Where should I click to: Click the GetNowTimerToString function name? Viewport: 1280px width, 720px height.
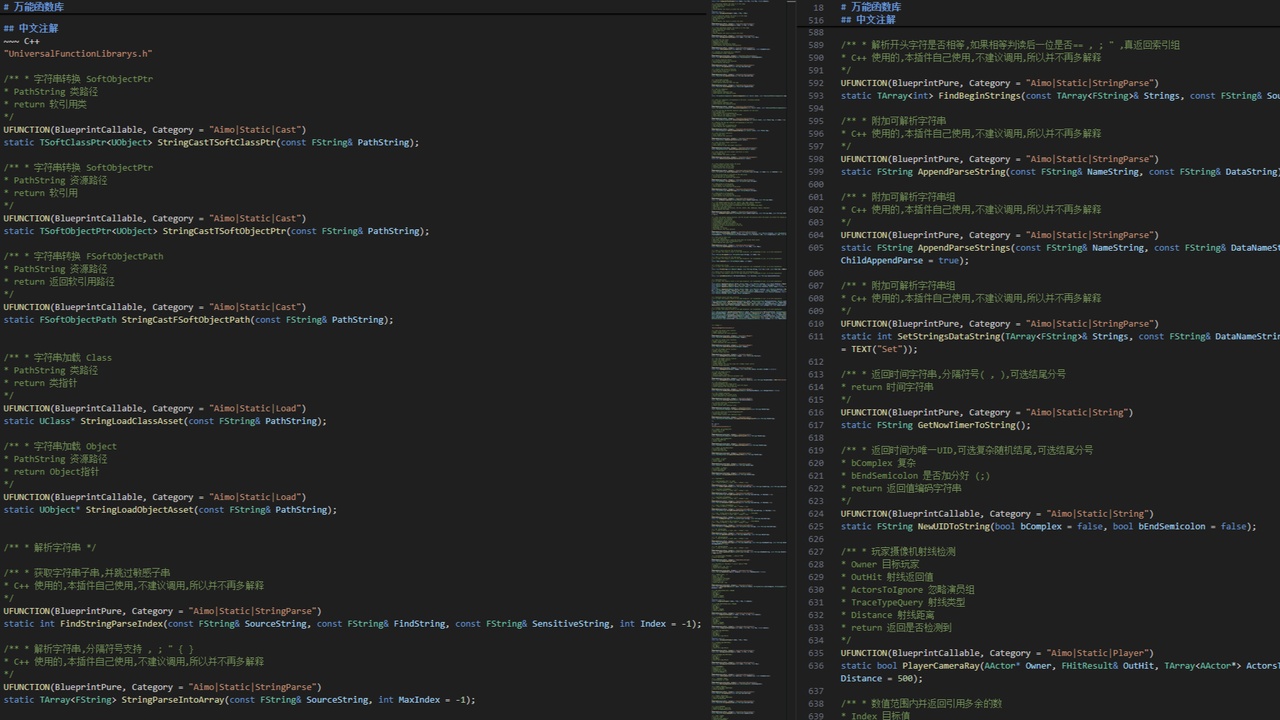click(966, 426)
